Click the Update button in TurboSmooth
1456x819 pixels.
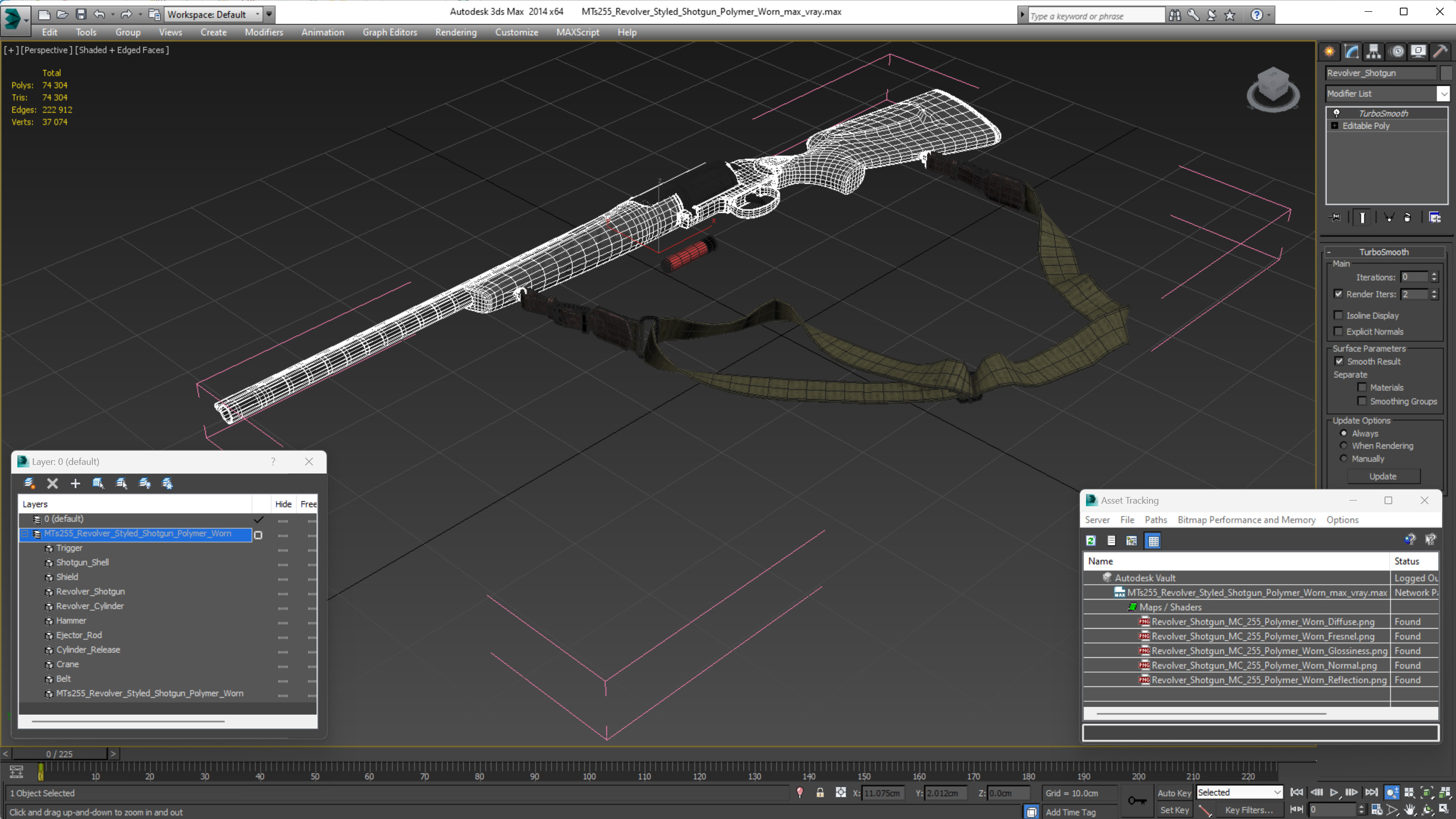click(1383, 477)
